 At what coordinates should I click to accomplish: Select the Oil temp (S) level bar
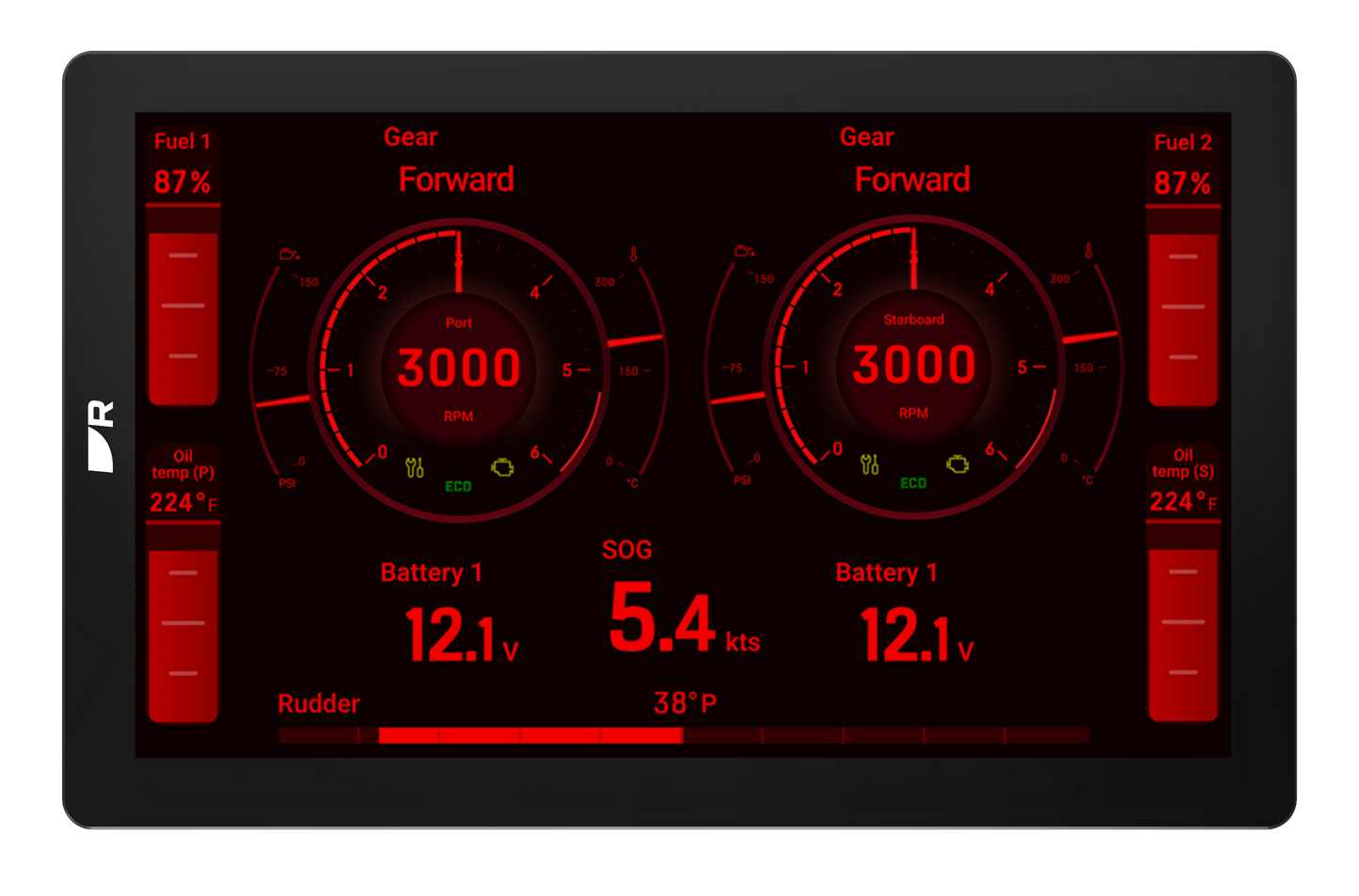point(1183,621)
